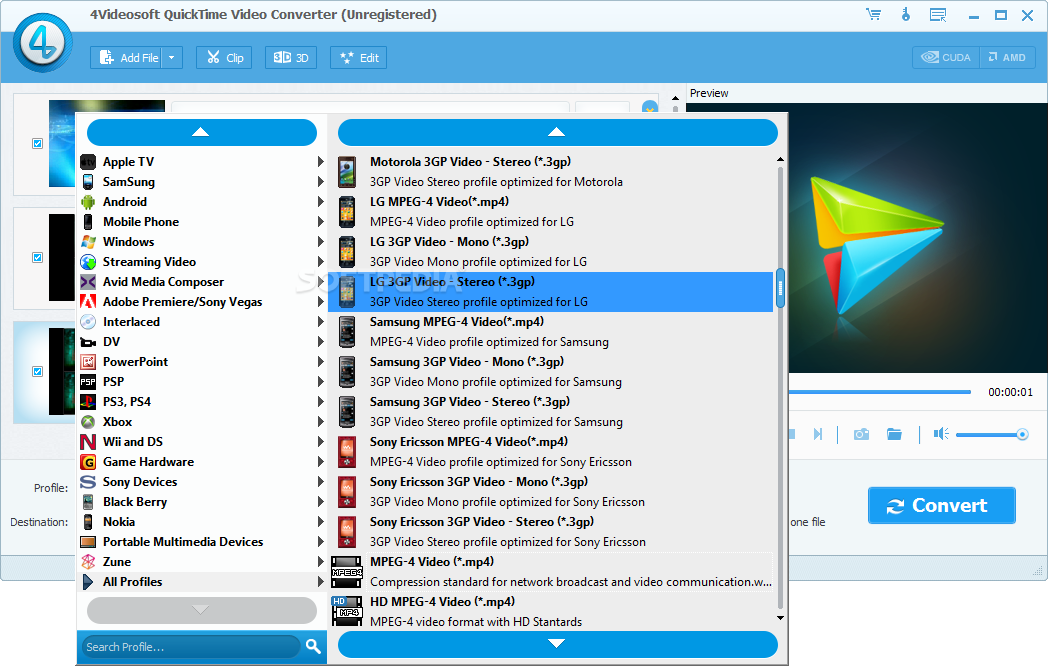Click the Xbox category icon

point(88,422)
